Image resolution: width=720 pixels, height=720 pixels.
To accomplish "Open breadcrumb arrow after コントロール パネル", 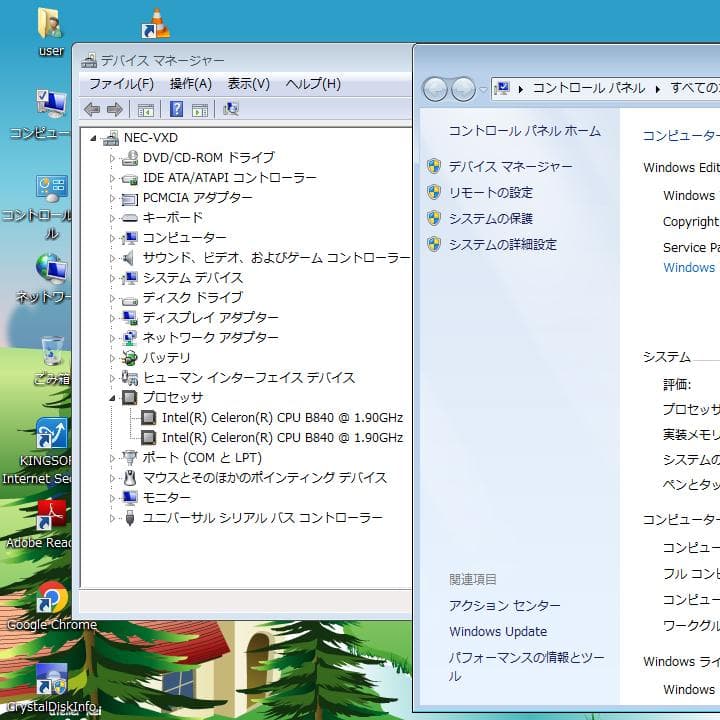I will (658, 89).
